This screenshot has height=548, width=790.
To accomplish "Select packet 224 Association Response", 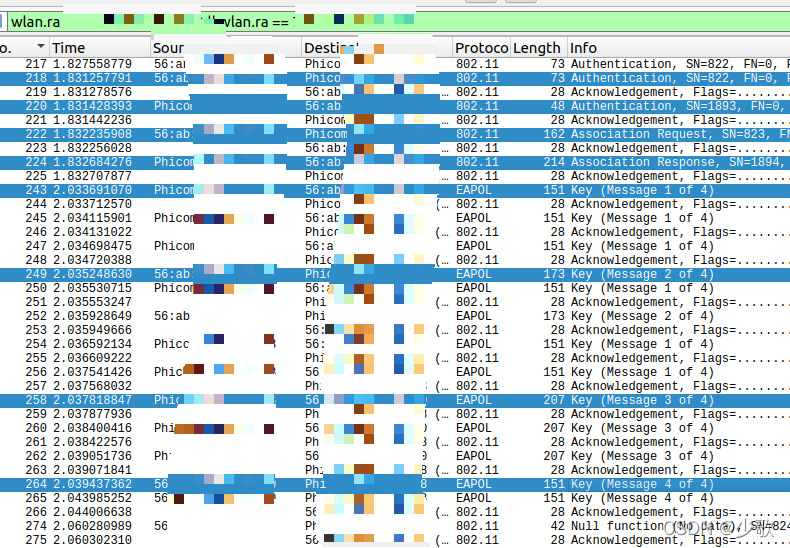I will [x=395, y=162].
